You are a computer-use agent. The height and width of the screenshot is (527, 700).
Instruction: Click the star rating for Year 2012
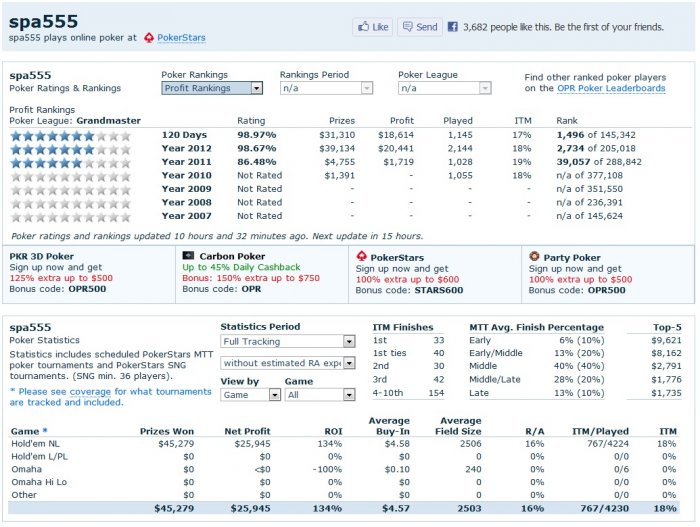(x=51, y=148)
